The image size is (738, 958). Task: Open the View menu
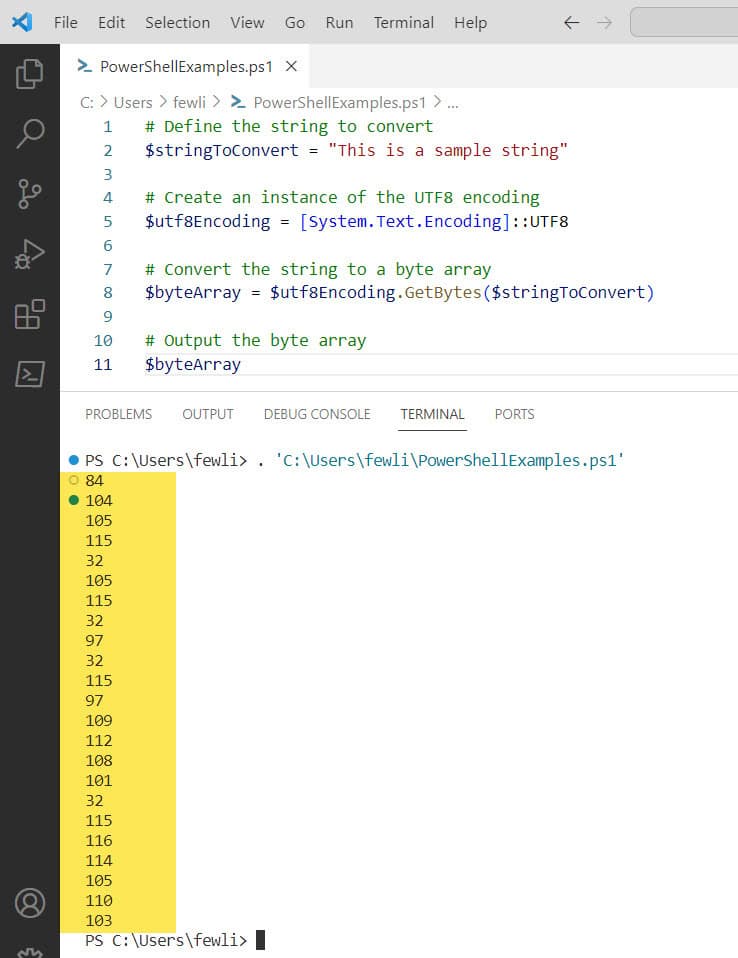pyautogui.click(x=247, y=23)
